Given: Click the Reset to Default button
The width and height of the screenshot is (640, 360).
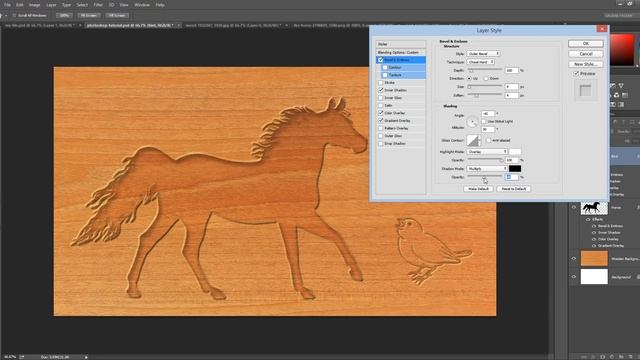Looking at the screenshot, I should (x=513, y=189).
